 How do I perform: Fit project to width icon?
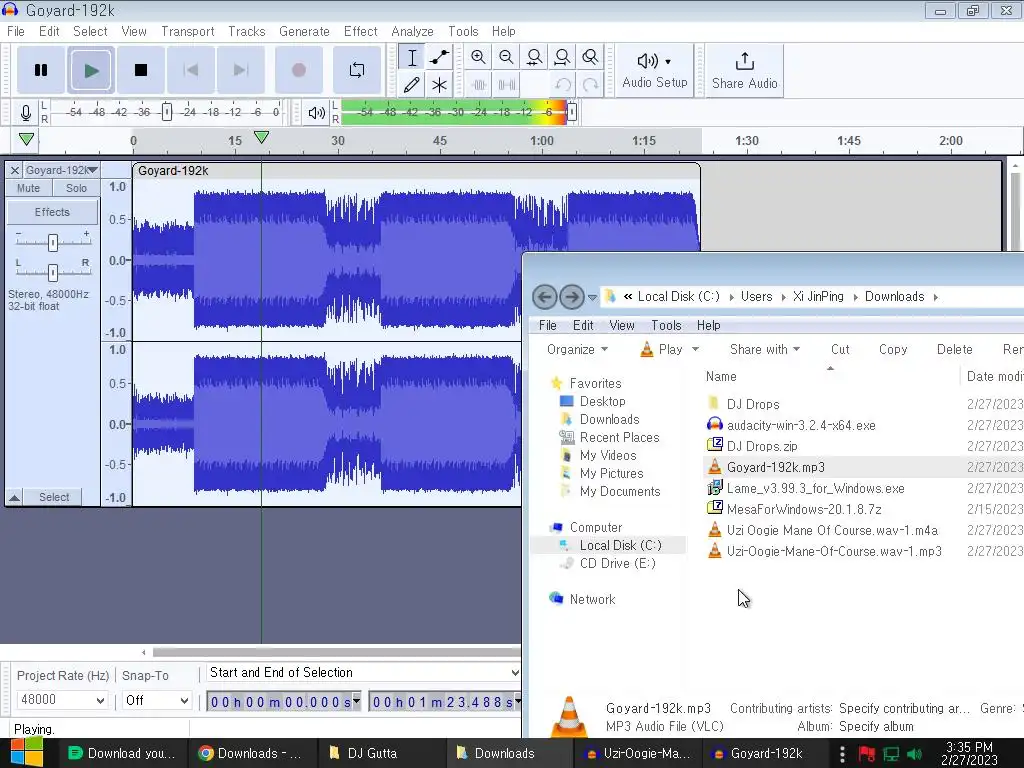(x=562, y=57)
